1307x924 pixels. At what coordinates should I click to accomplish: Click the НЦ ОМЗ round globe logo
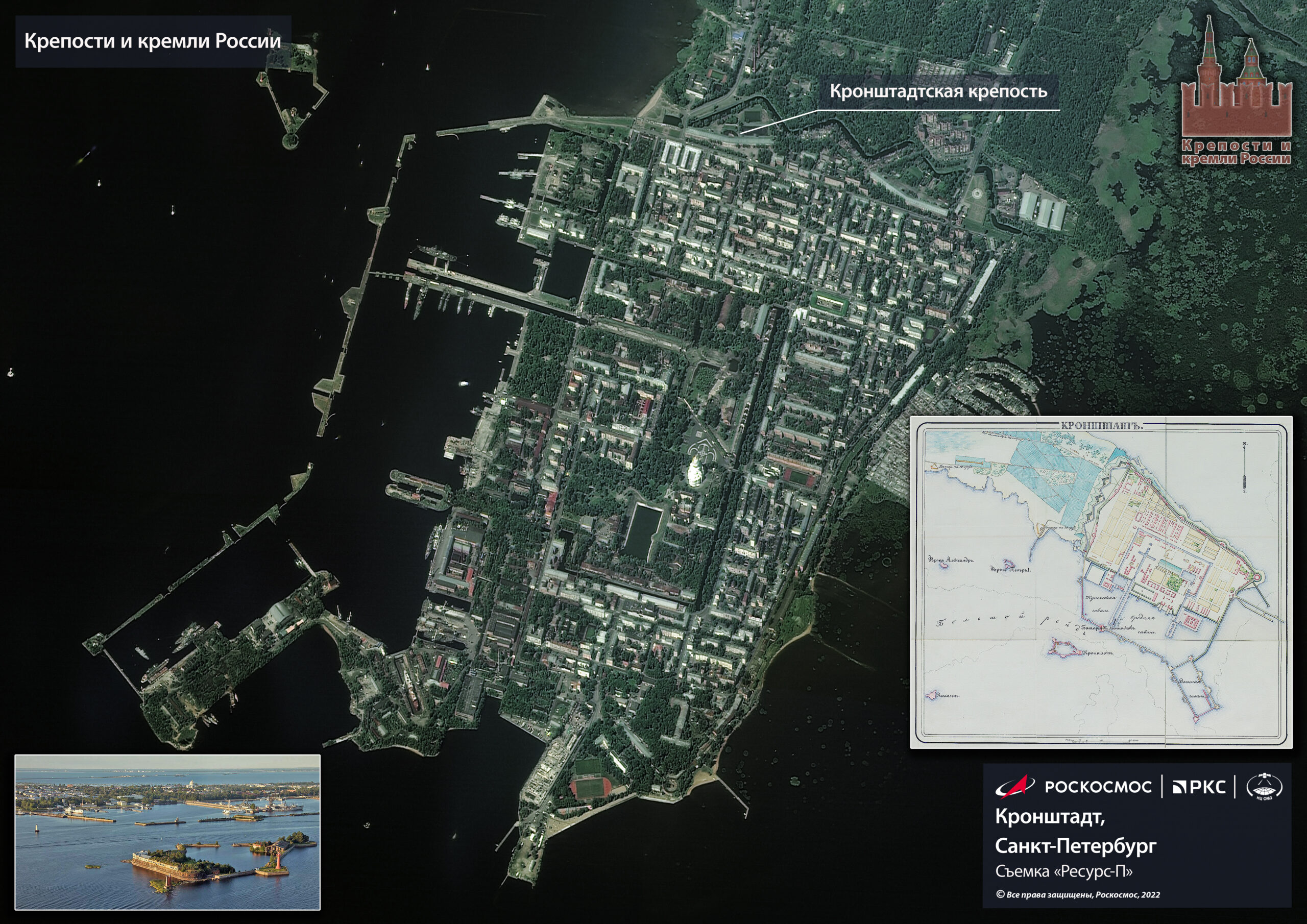click(1264, 787)
